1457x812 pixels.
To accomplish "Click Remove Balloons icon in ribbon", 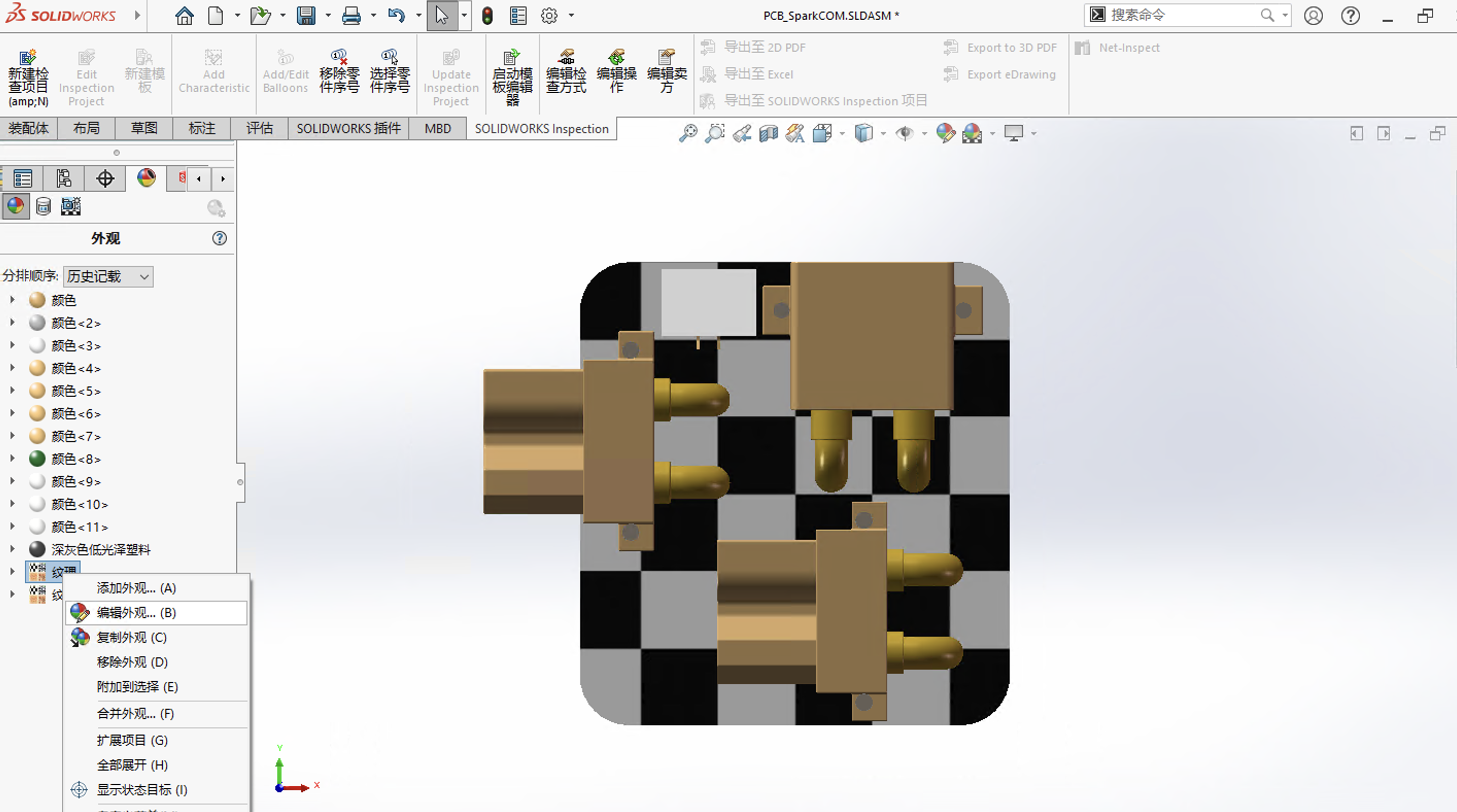I will [x=340, y=71].
